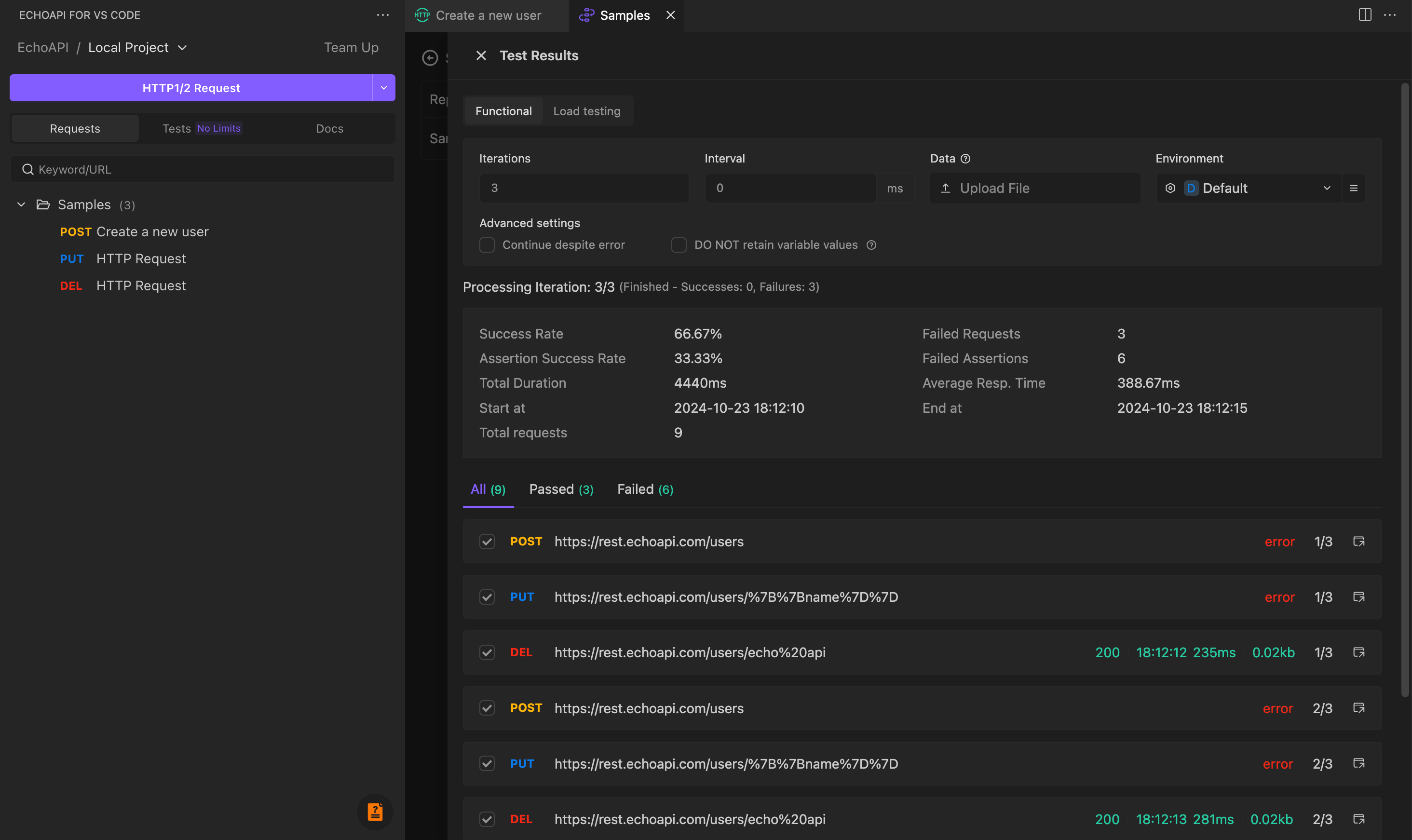Uncheck DEL 1/3 result checkbox

tap(487, 652)
